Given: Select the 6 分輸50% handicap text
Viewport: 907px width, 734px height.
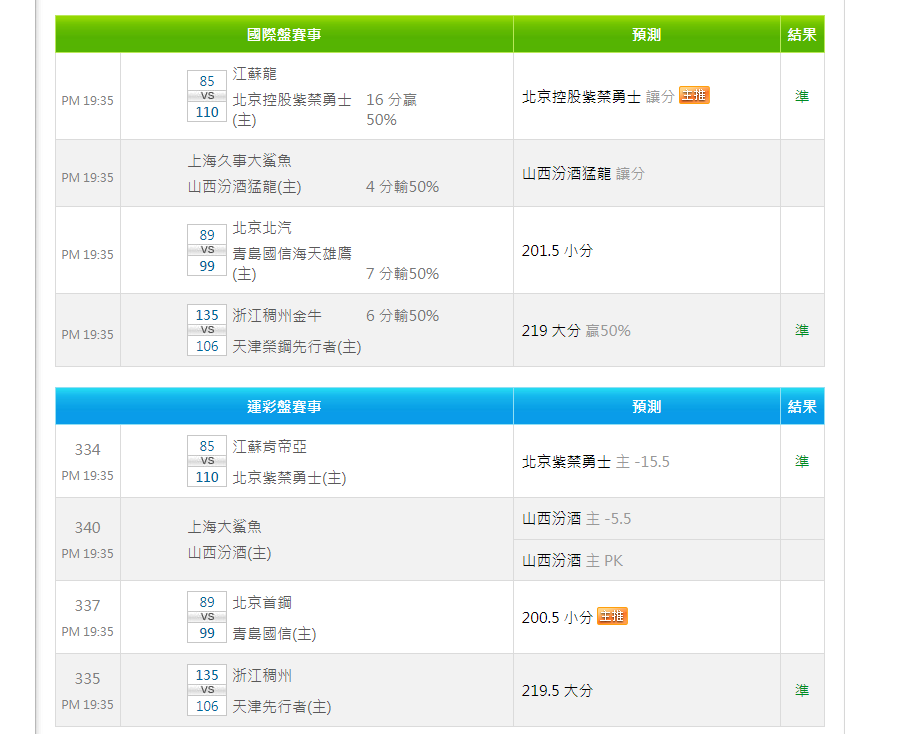Looking at the screenshot, I should point(403,316).
